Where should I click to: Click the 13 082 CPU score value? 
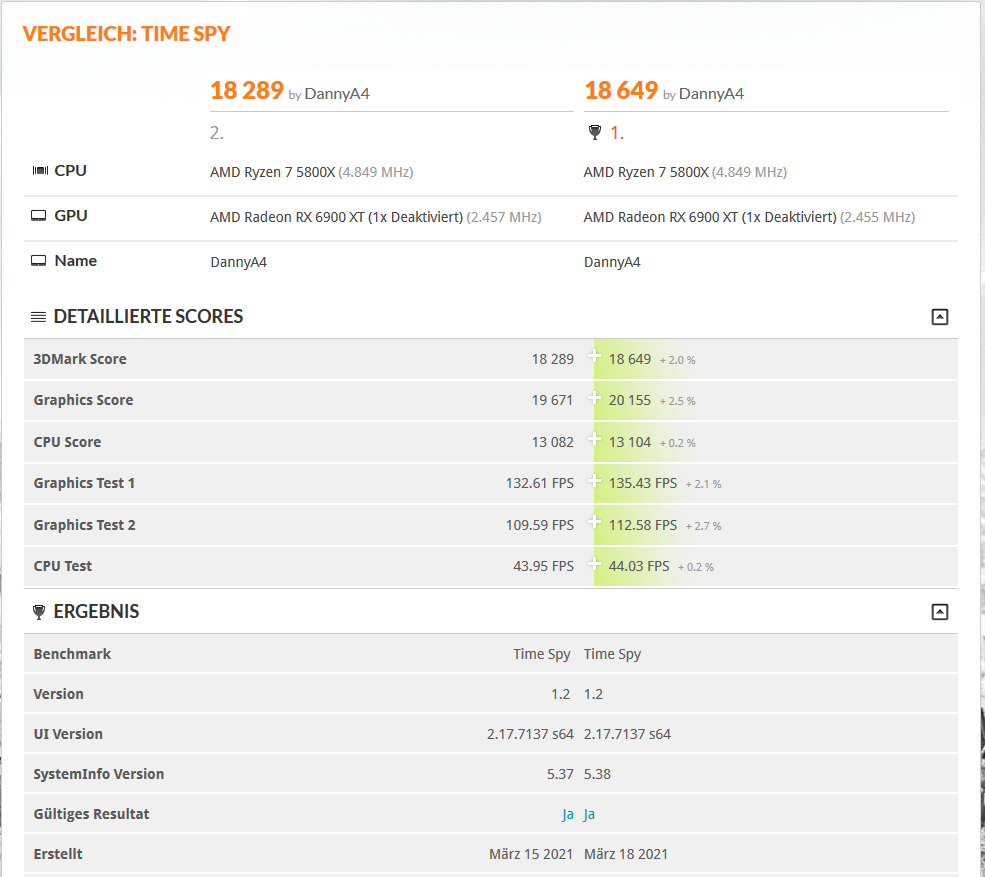[x=552, y=442]
